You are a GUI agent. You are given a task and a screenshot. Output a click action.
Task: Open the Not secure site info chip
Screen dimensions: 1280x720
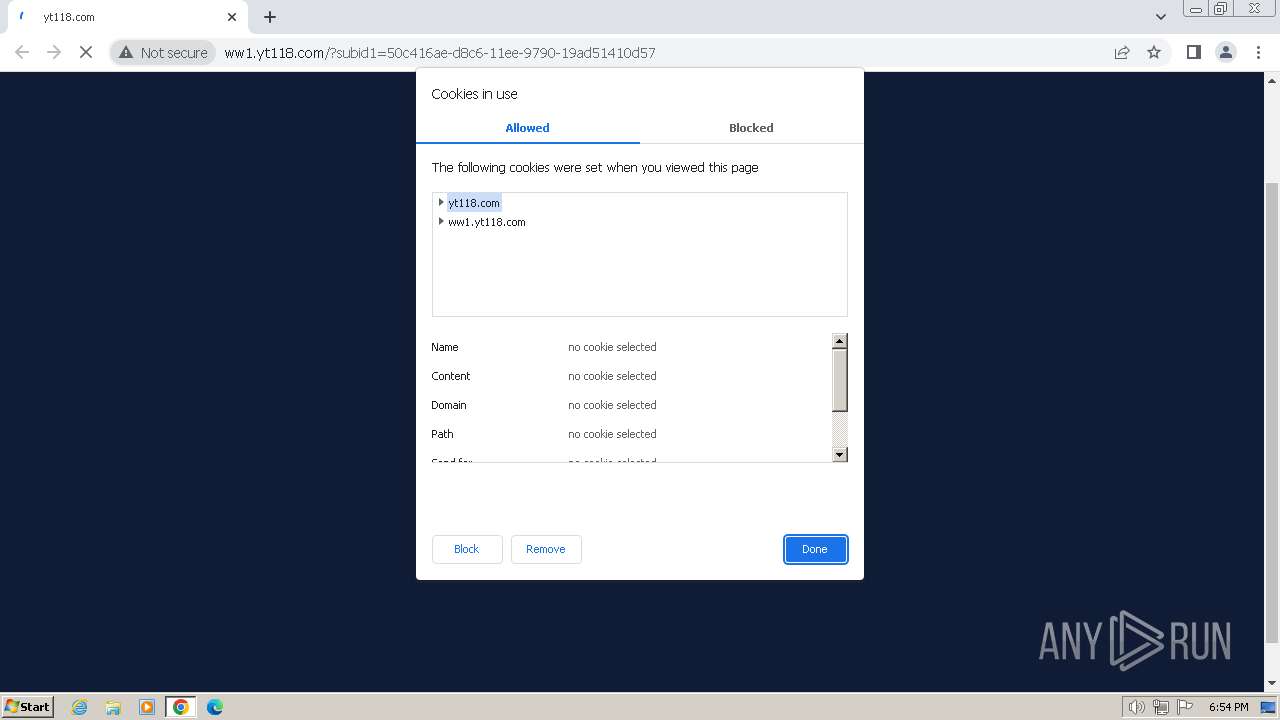coord(163,52)
